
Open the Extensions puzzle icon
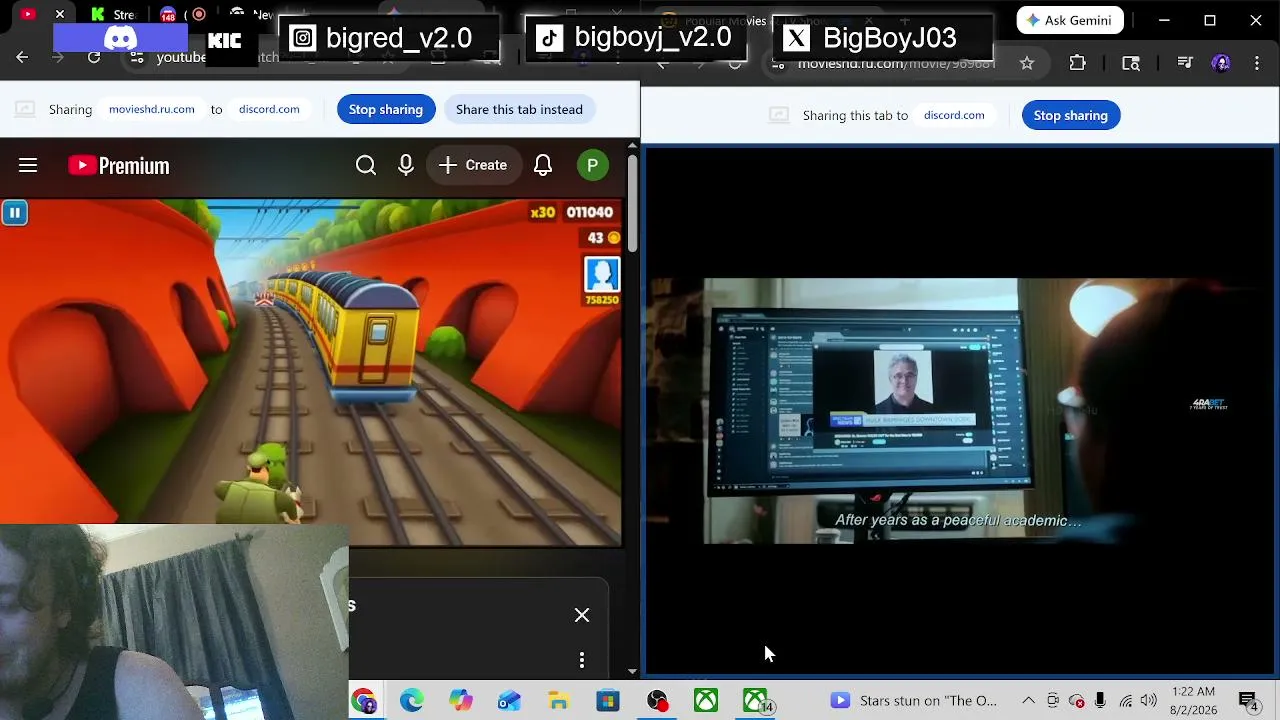click(1078, 63)
